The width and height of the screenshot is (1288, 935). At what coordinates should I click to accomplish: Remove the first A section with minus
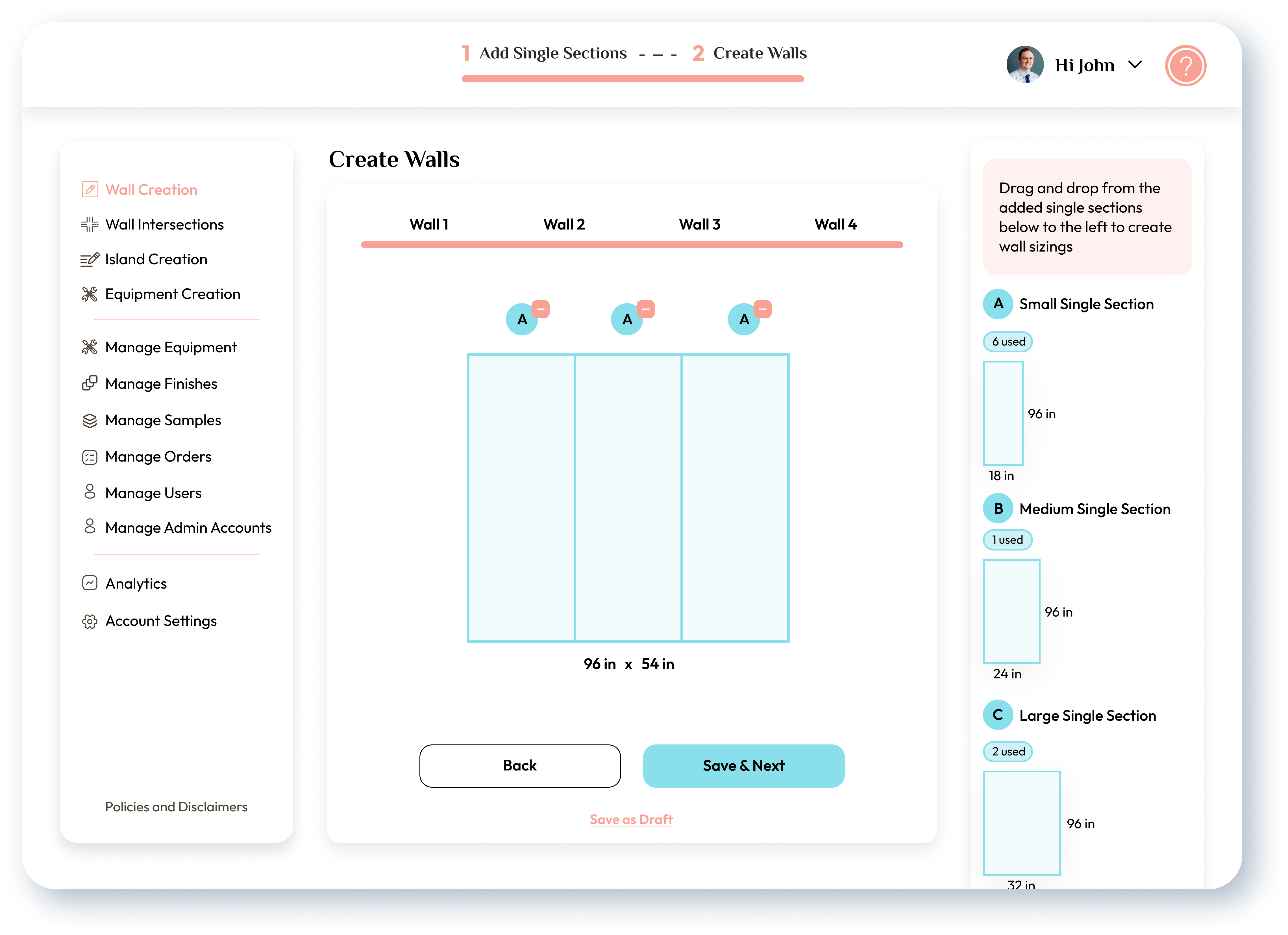pyautogui.click(x=541, y=309)
